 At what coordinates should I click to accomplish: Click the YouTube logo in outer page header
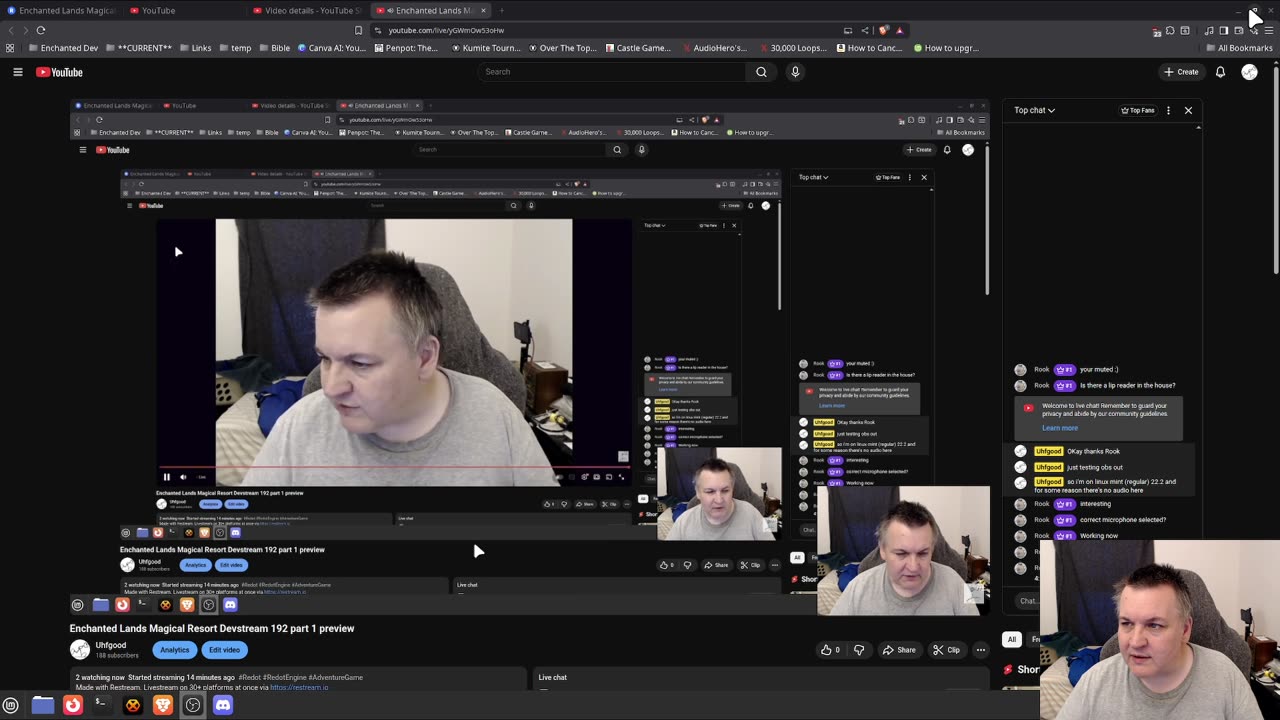(59, 72)
